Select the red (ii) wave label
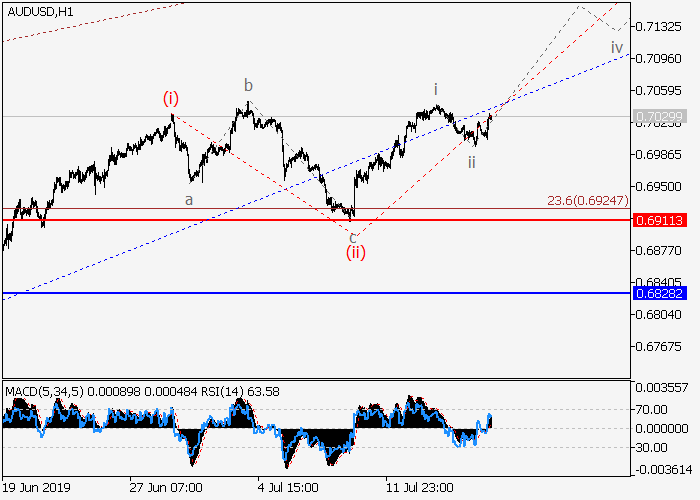 coord(355,252)
